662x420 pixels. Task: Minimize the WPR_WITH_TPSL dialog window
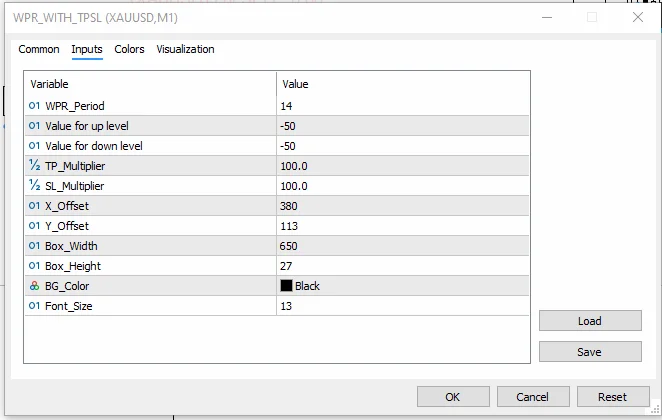pos(547,17)
